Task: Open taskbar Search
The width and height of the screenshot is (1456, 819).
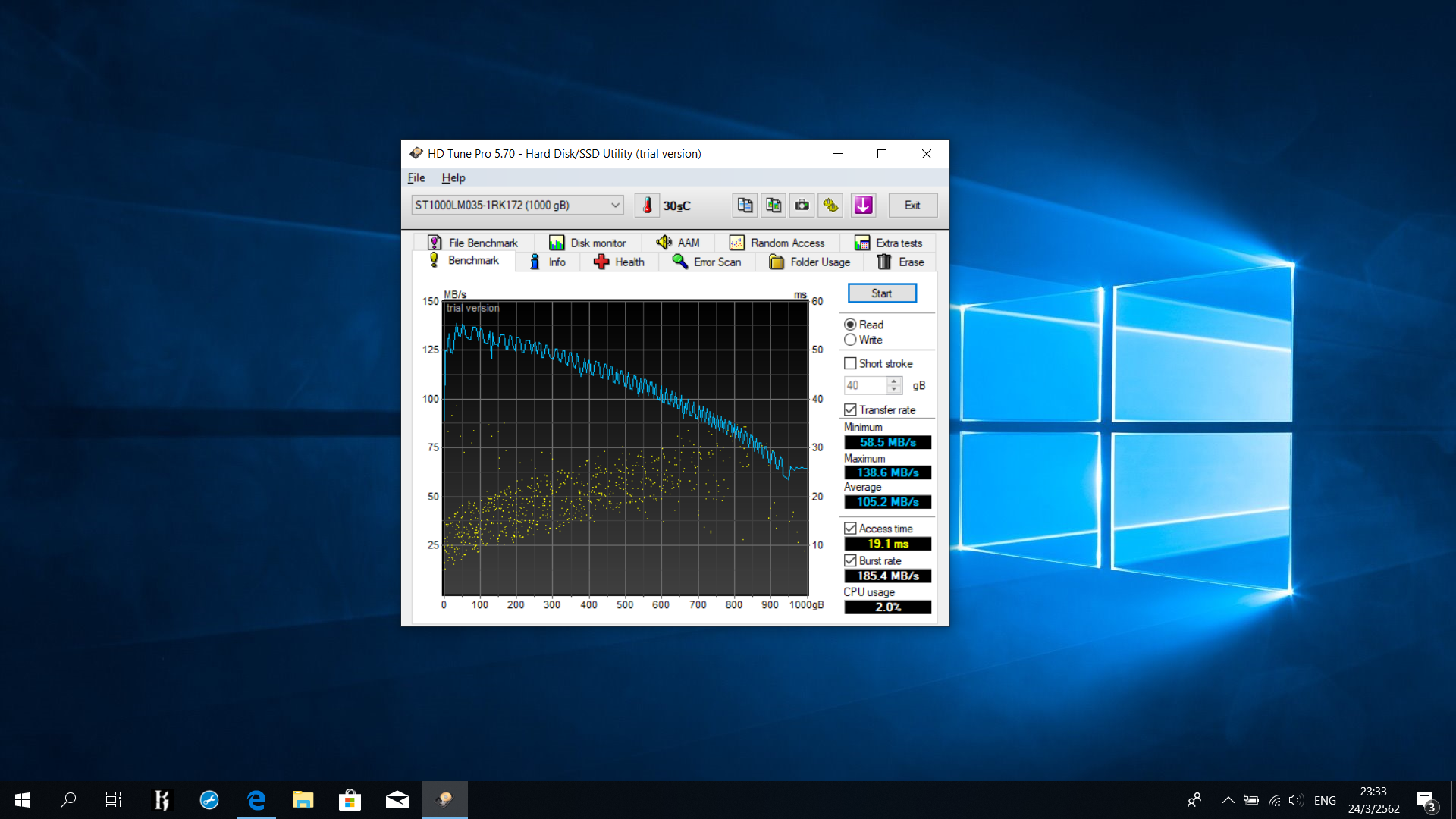Action: tap(68, 800)
